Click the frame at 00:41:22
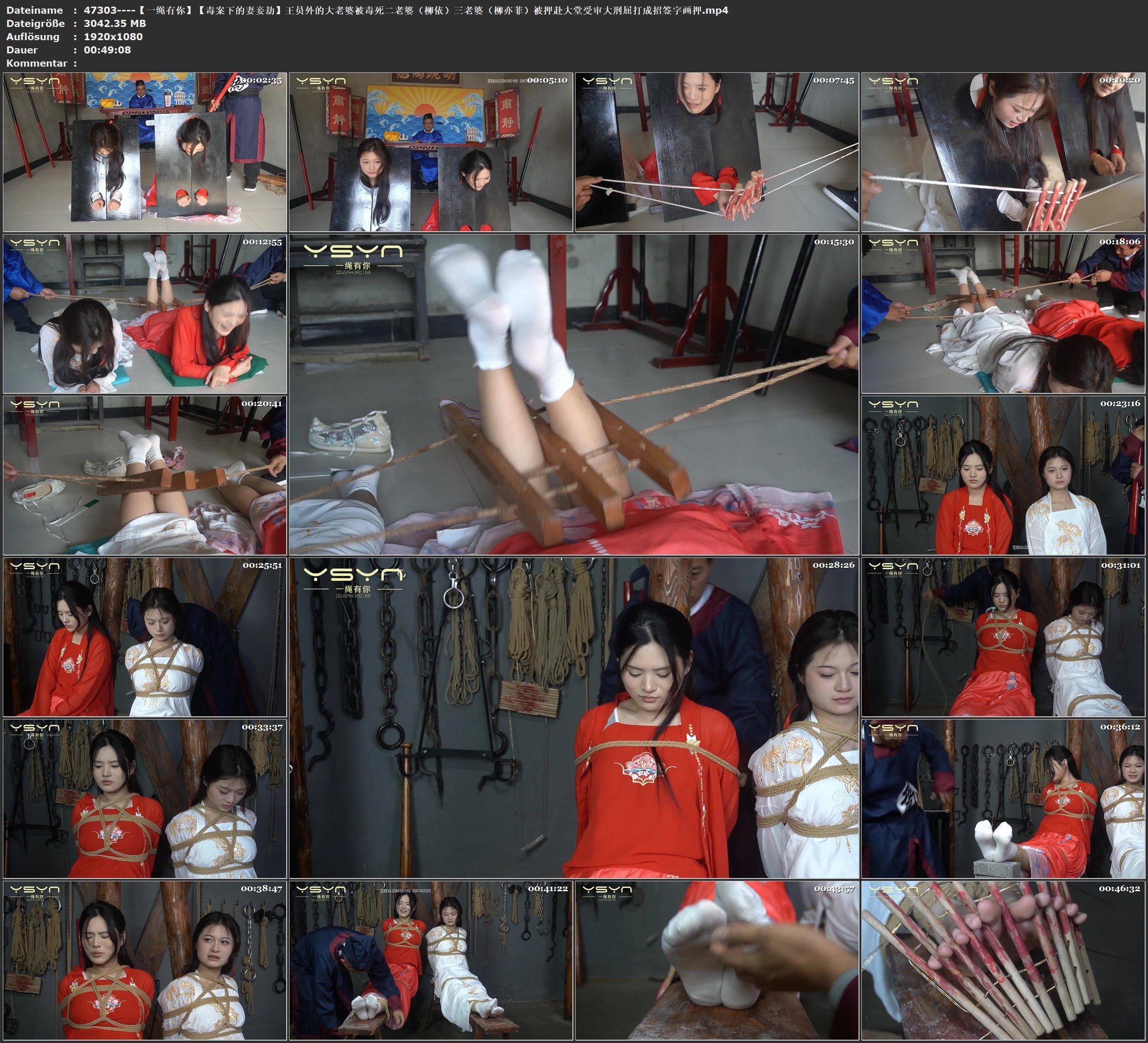The image size is (1148, 1043). [x=430, y=960]
